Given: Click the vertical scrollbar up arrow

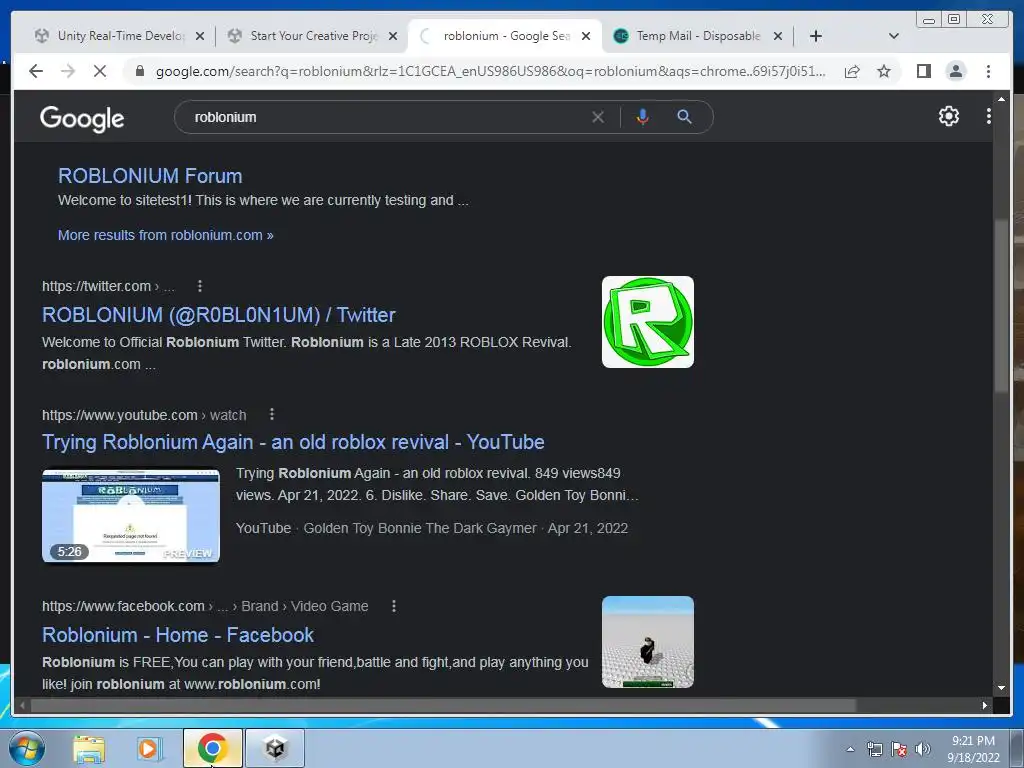Looking at the screenshot, I should tap(1001, 99).
